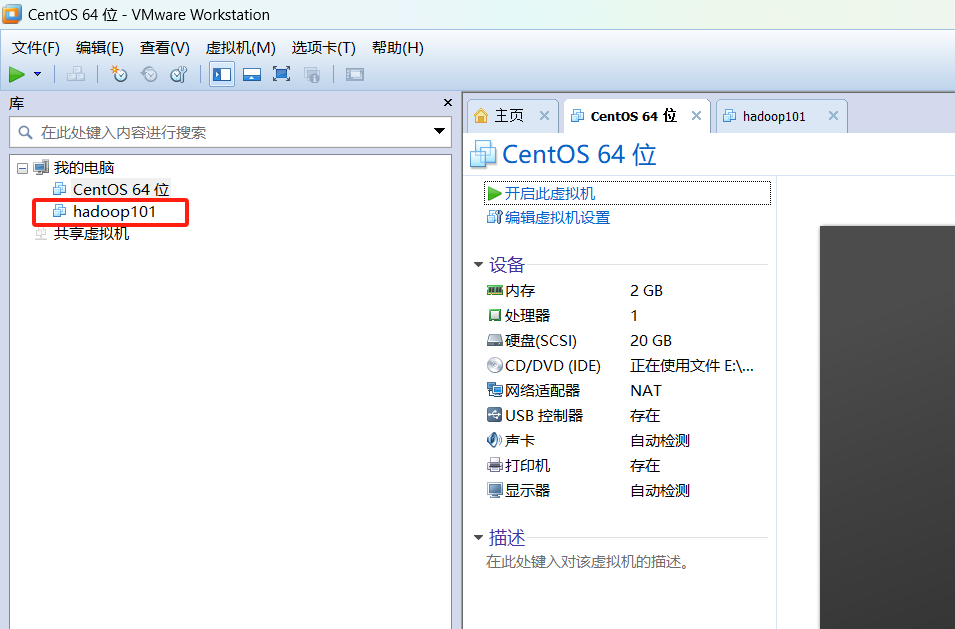Click the 网络适配器 network adapter icon
955x629 pixels.
pyautogui.click(x=495, y=390)
